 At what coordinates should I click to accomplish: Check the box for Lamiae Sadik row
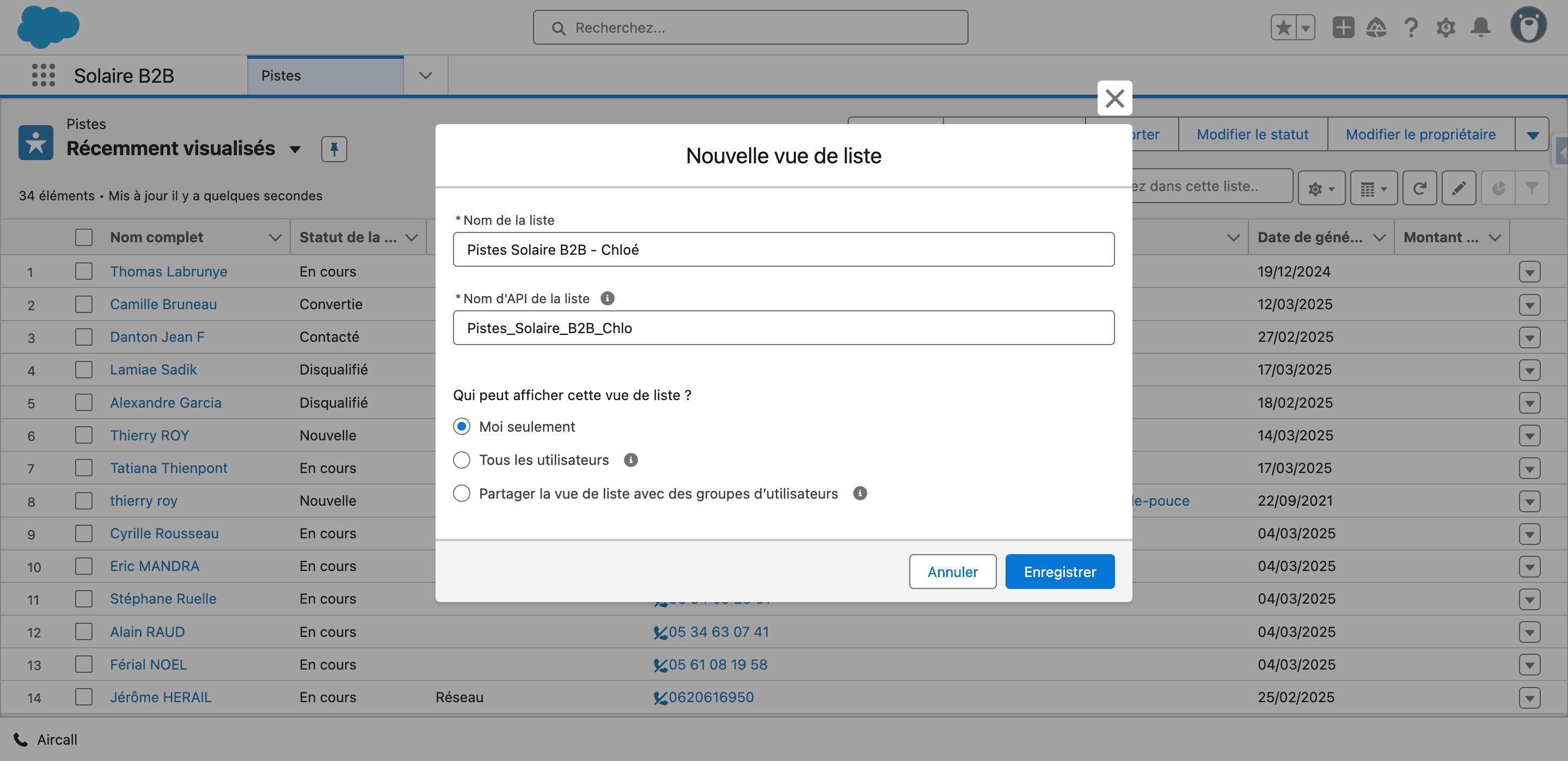tap(84, 370)
